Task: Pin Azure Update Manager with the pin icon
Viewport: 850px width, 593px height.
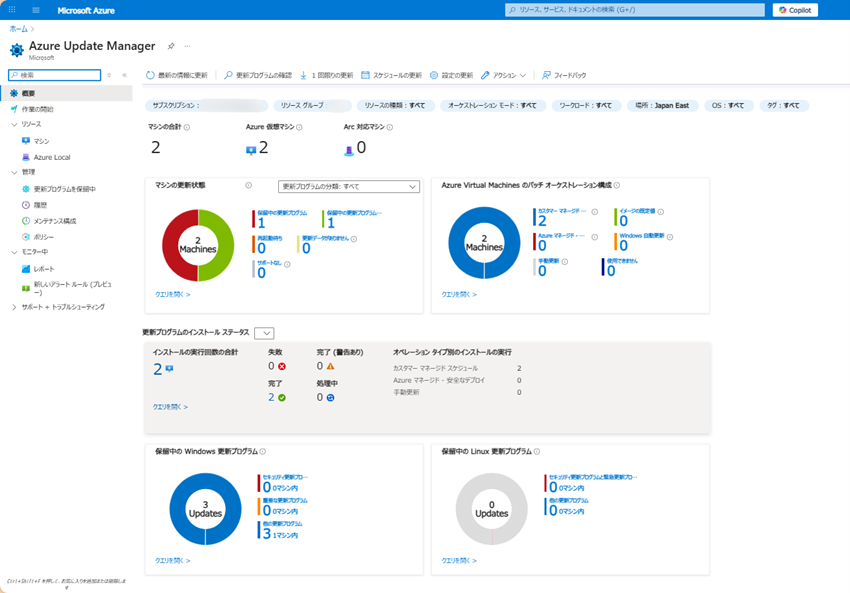Action: point(171,46)
